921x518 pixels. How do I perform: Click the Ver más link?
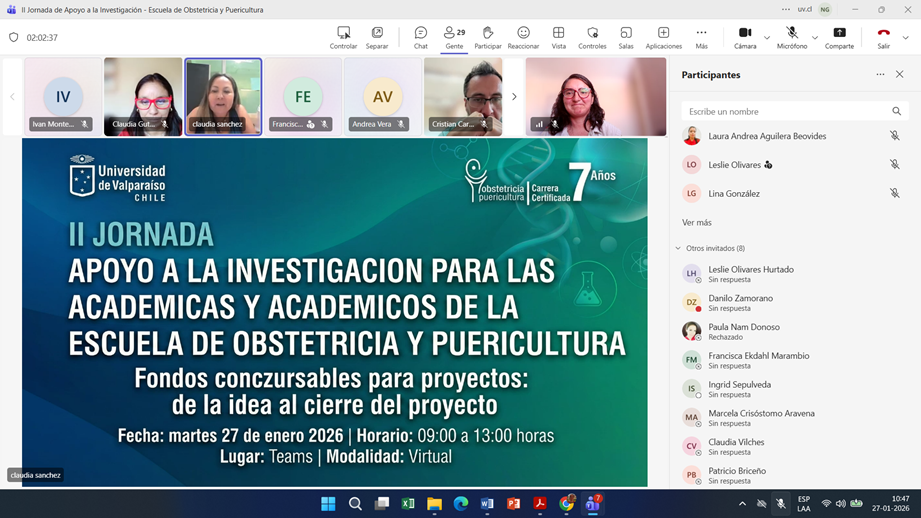697,222
